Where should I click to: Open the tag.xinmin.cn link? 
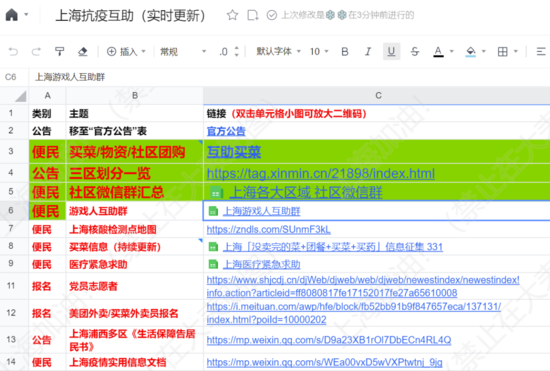(x=321, y=173)
